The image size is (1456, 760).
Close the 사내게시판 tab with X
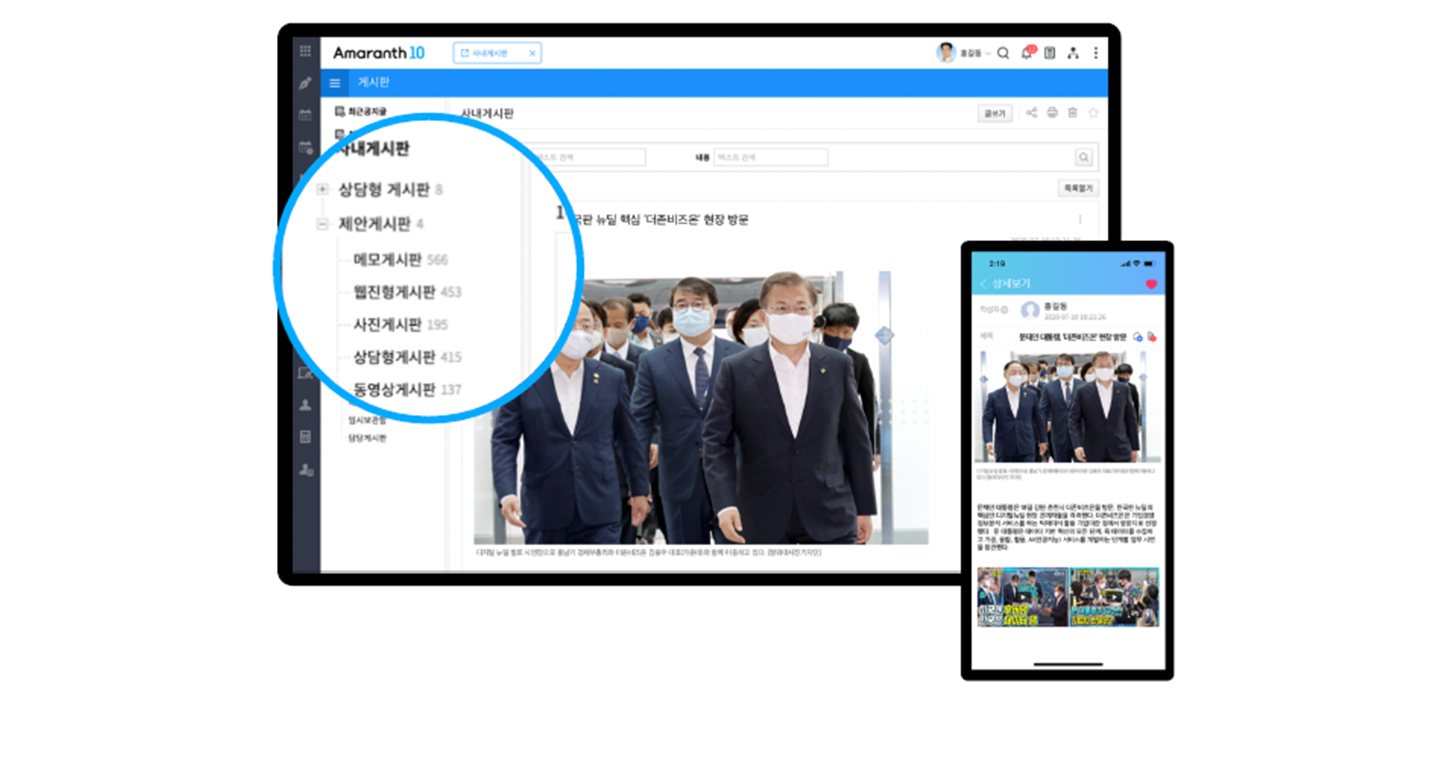pos(532,53)
